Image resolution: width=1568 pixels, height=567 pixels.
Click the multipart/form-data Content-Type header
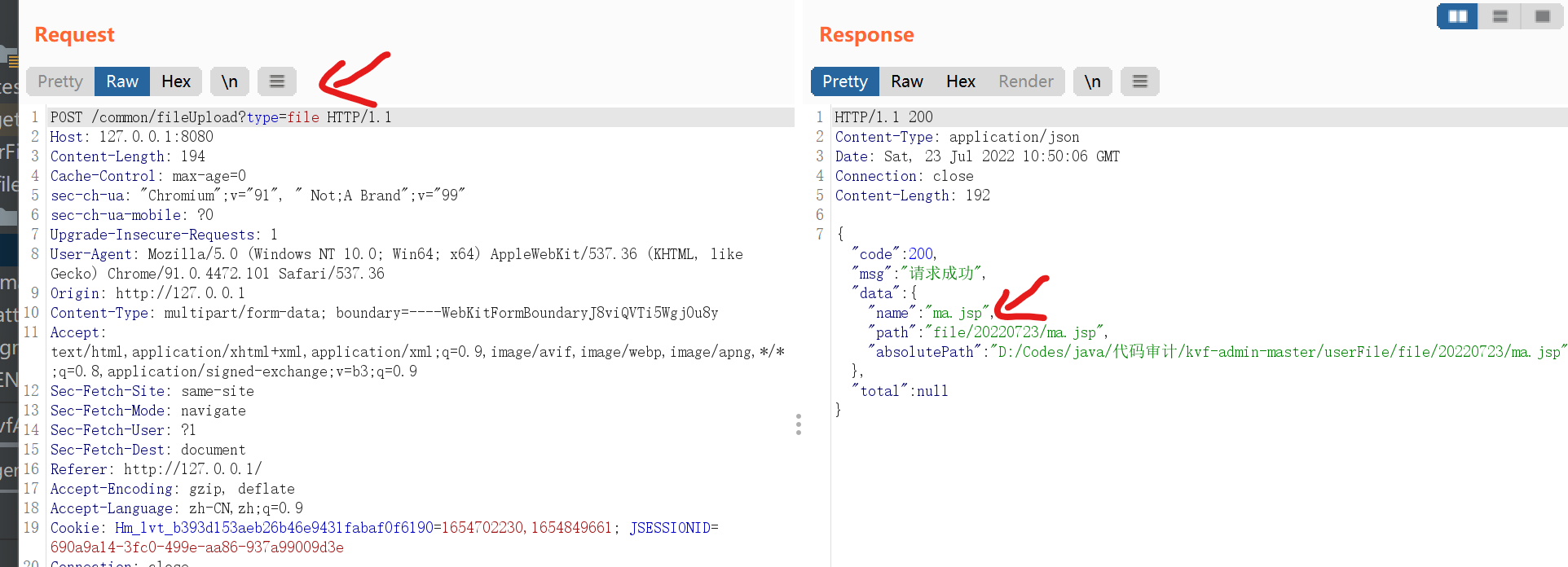point(385,313)
